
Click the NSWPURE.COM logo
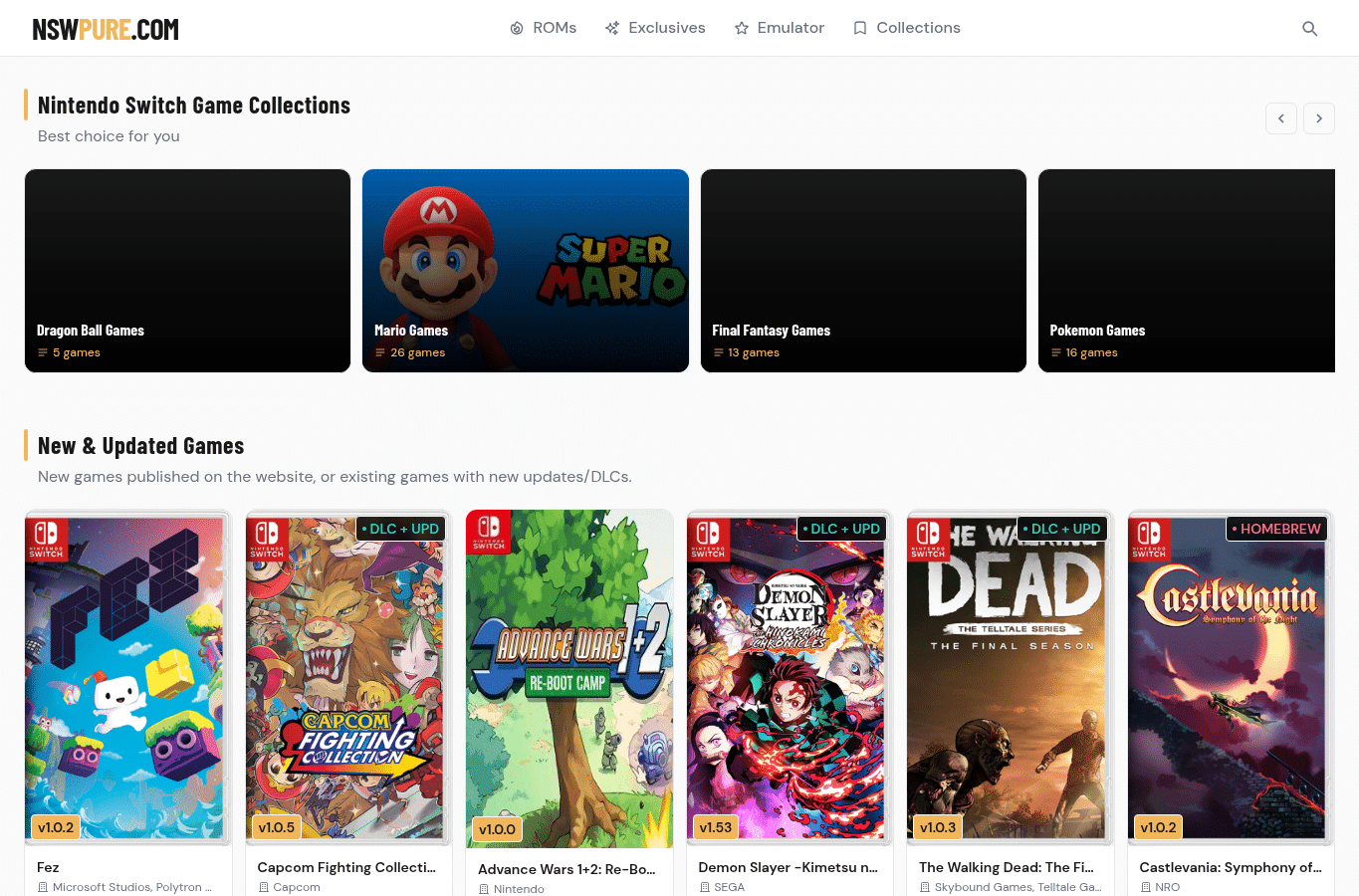106,29
